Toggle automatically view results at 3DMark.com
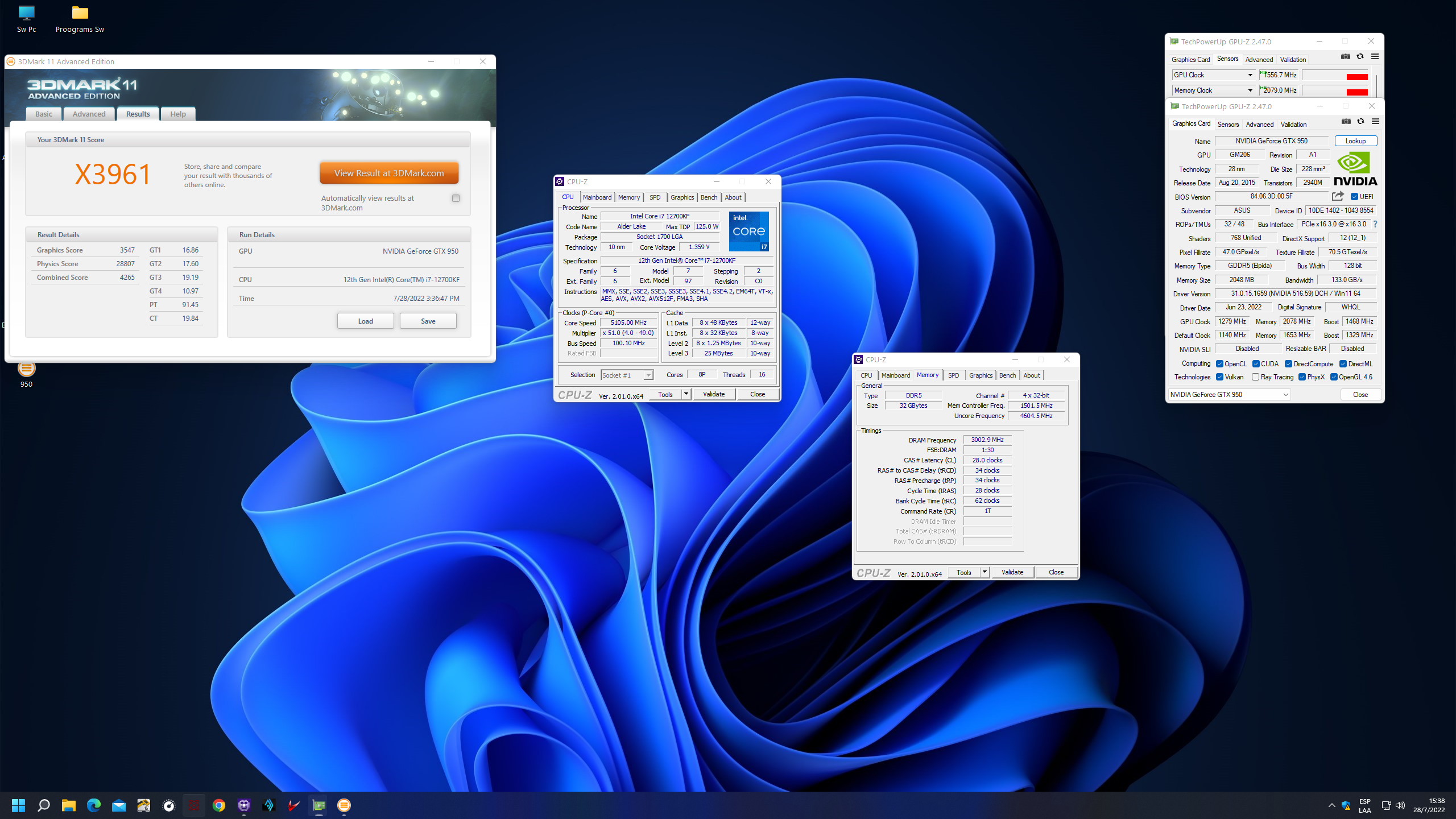The width and height of the screenshot is (1456, 819). [456, 198]
